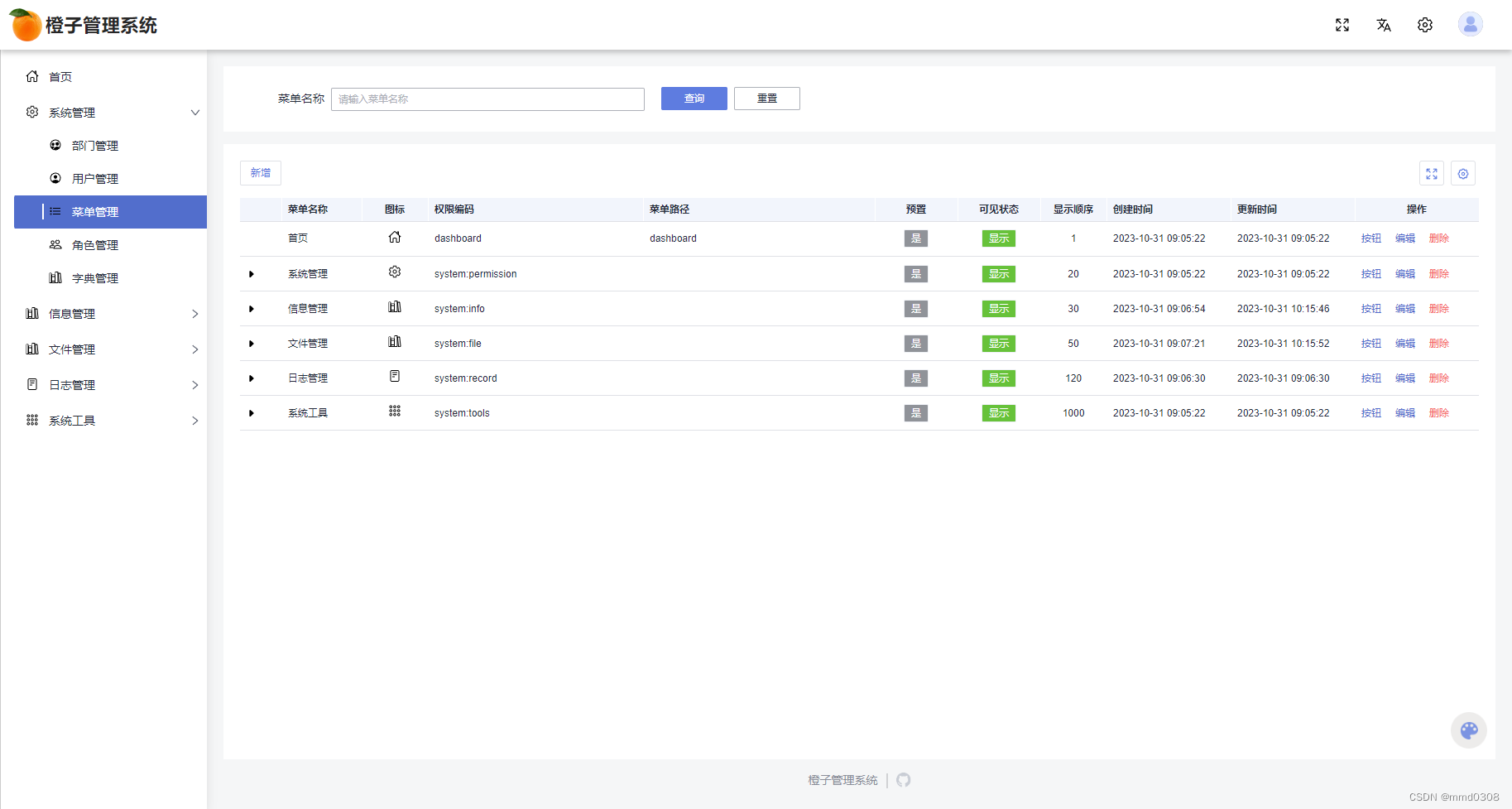Click display order value 1000

[x=1073, y=413]
